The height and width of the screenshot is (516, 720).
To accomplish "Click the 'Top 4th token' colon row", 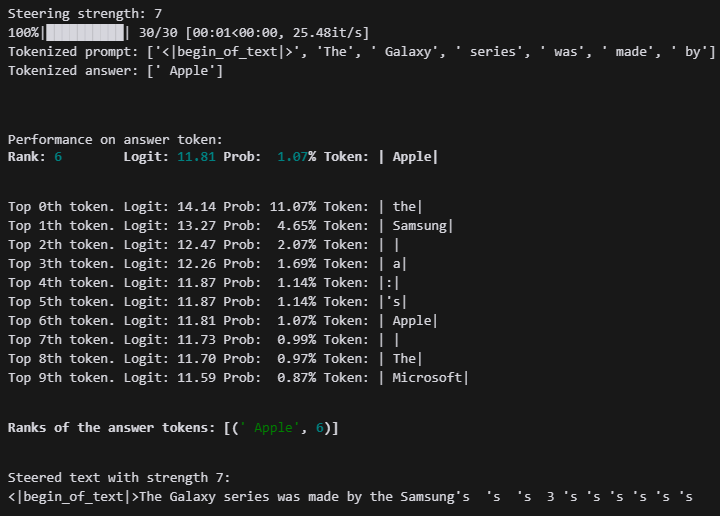I will 203,283.
